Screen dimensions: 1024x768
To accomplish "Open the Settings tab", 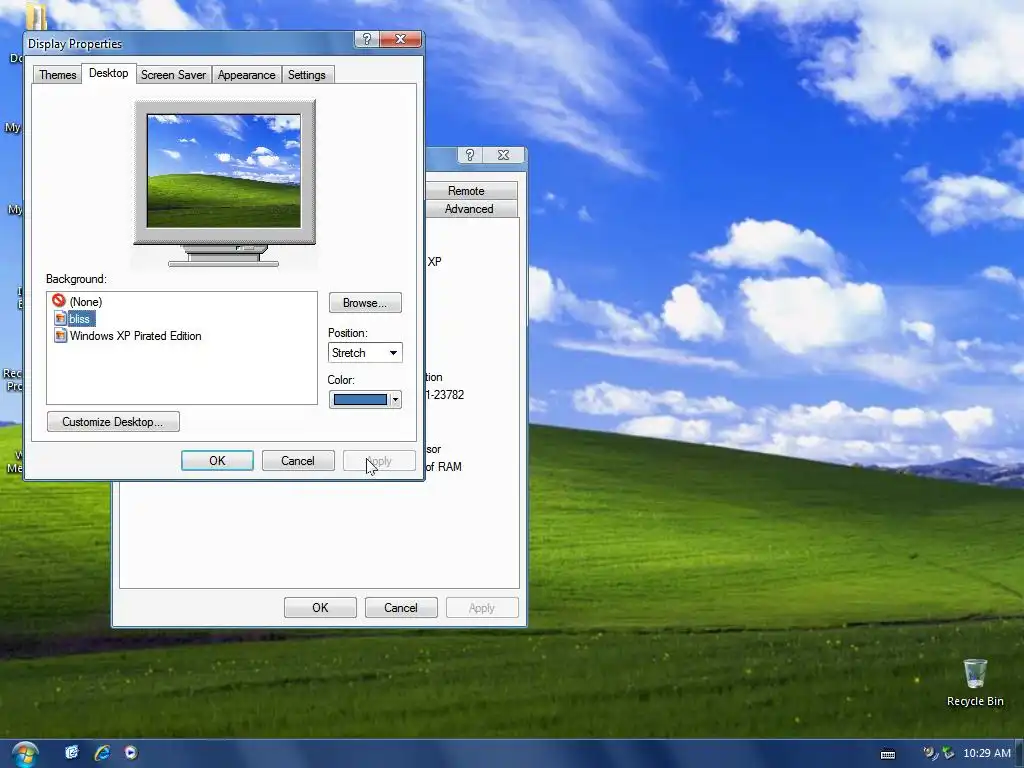I will click(x=306, y=75).
